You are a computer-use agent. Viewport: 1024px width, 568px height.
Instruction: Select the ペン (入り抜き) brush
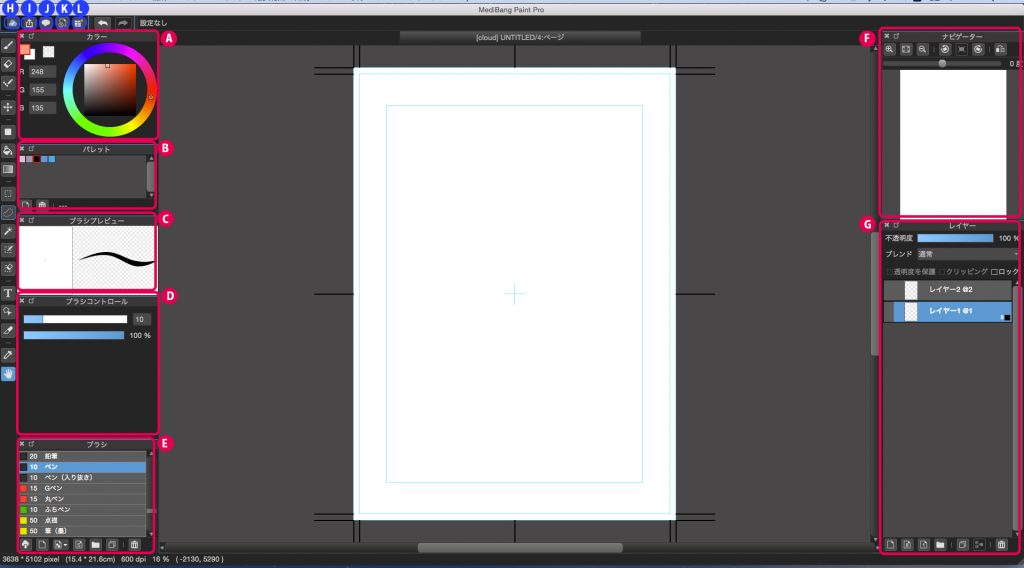click(82, 478)
